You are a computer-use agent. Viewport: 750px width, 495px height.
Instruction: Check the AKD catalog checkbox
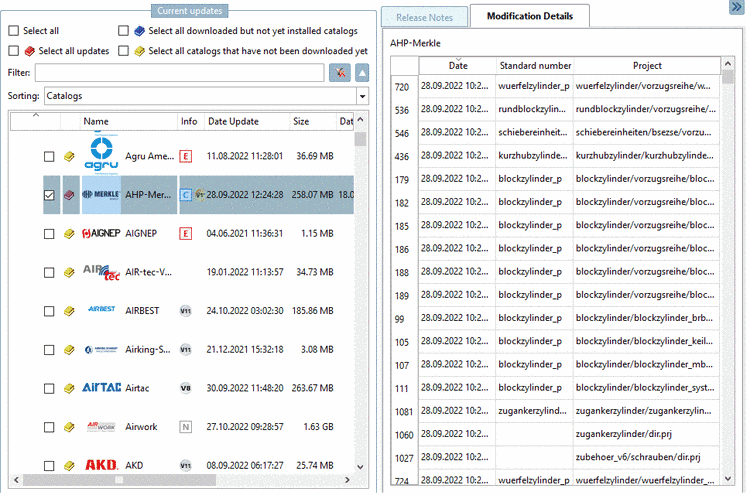49,466
